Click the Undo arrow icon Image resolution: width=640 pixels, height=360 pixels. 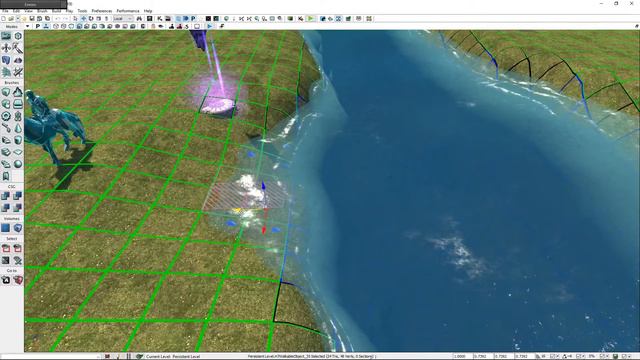click(58, 19)
